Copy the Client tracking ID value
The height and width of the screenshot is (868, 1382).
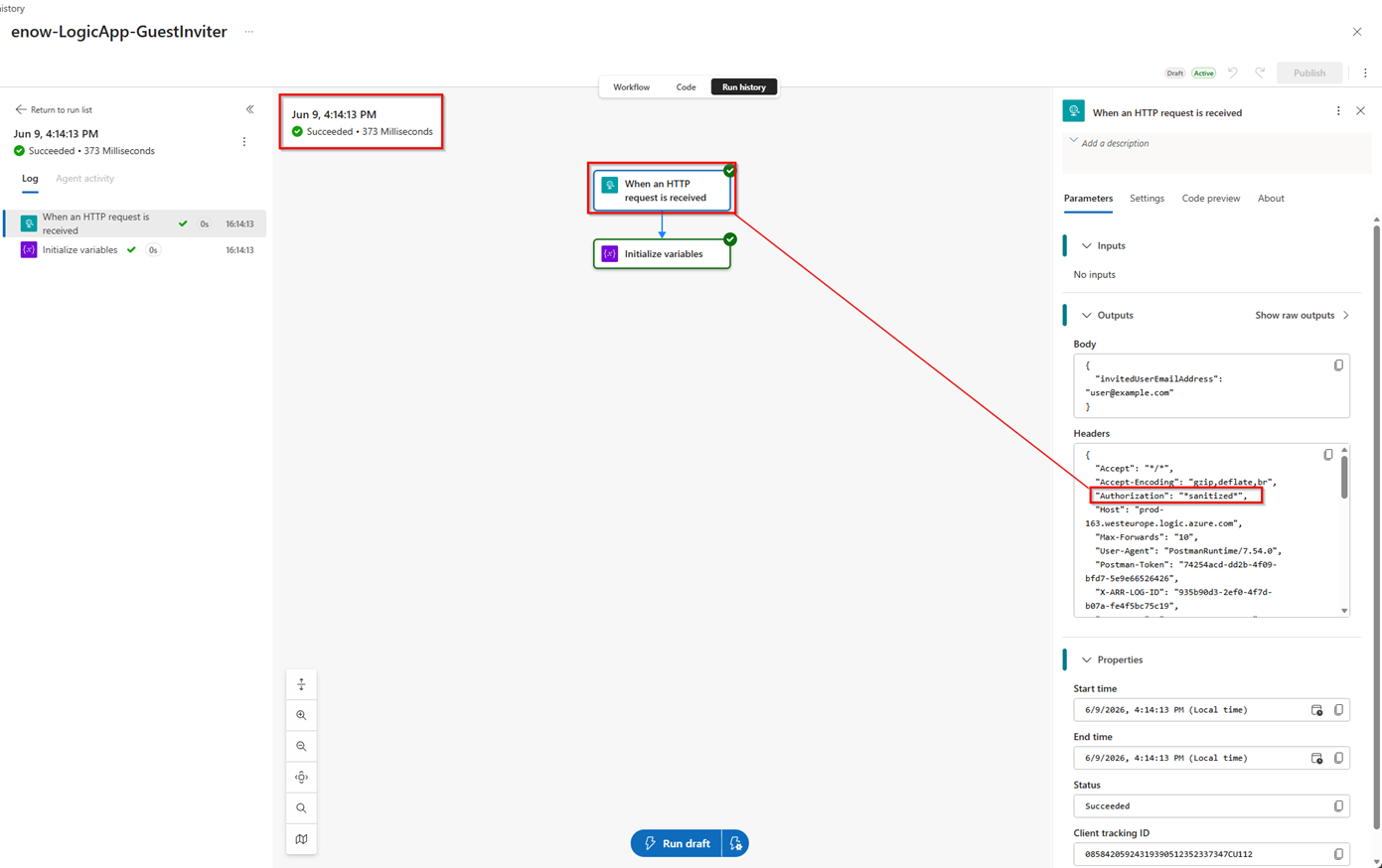pos(1338,854)
